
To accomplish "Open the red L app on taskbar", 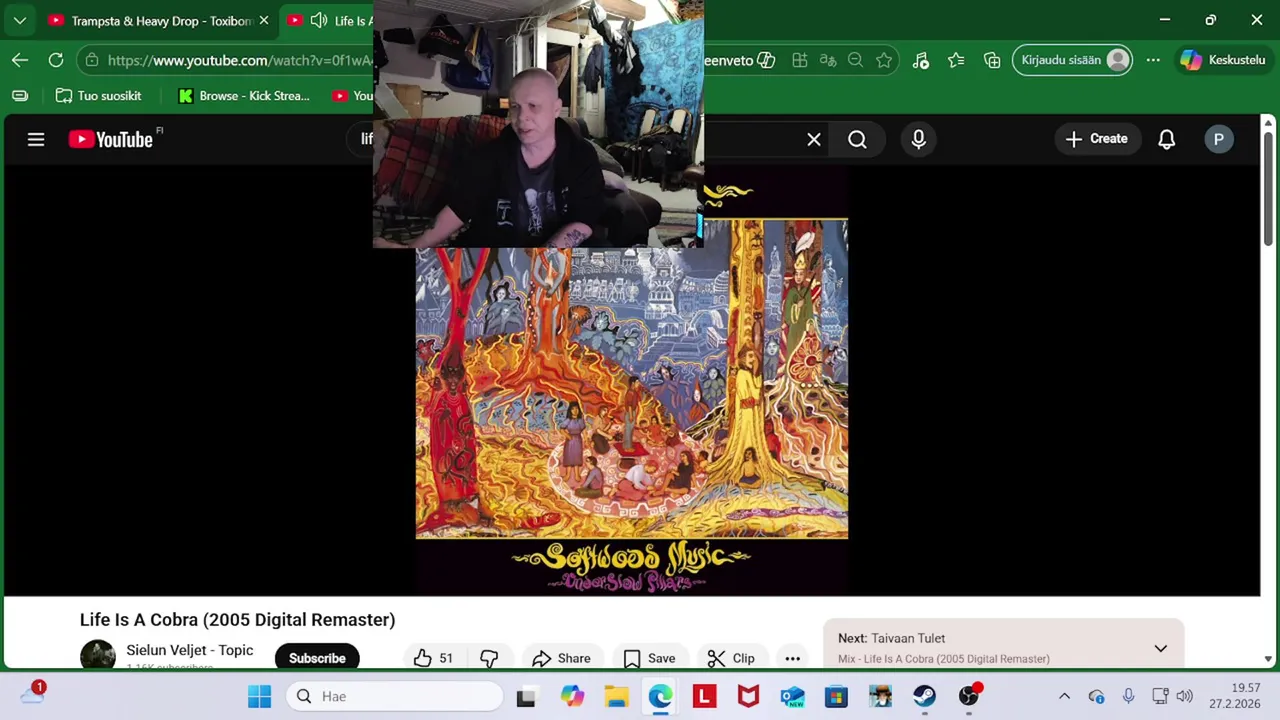I will (704, 696).
